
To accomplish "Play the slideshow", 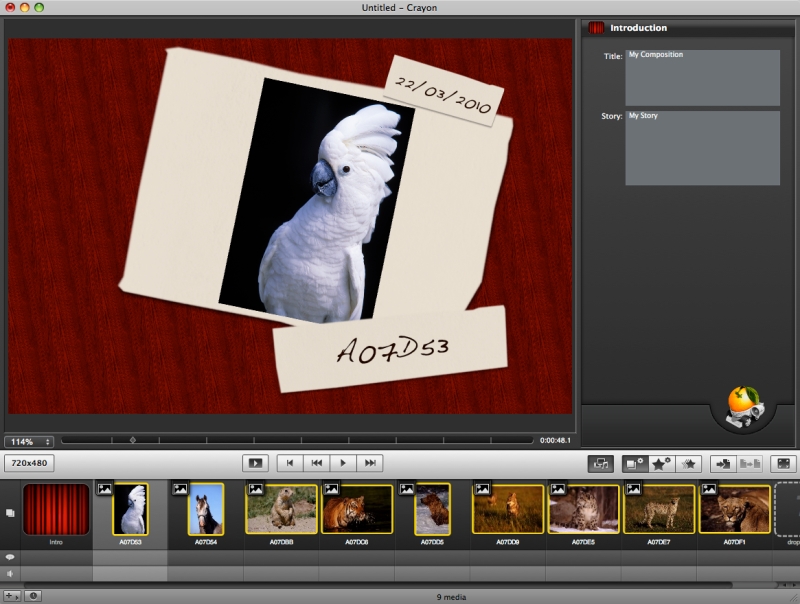I will click(343, 463).
